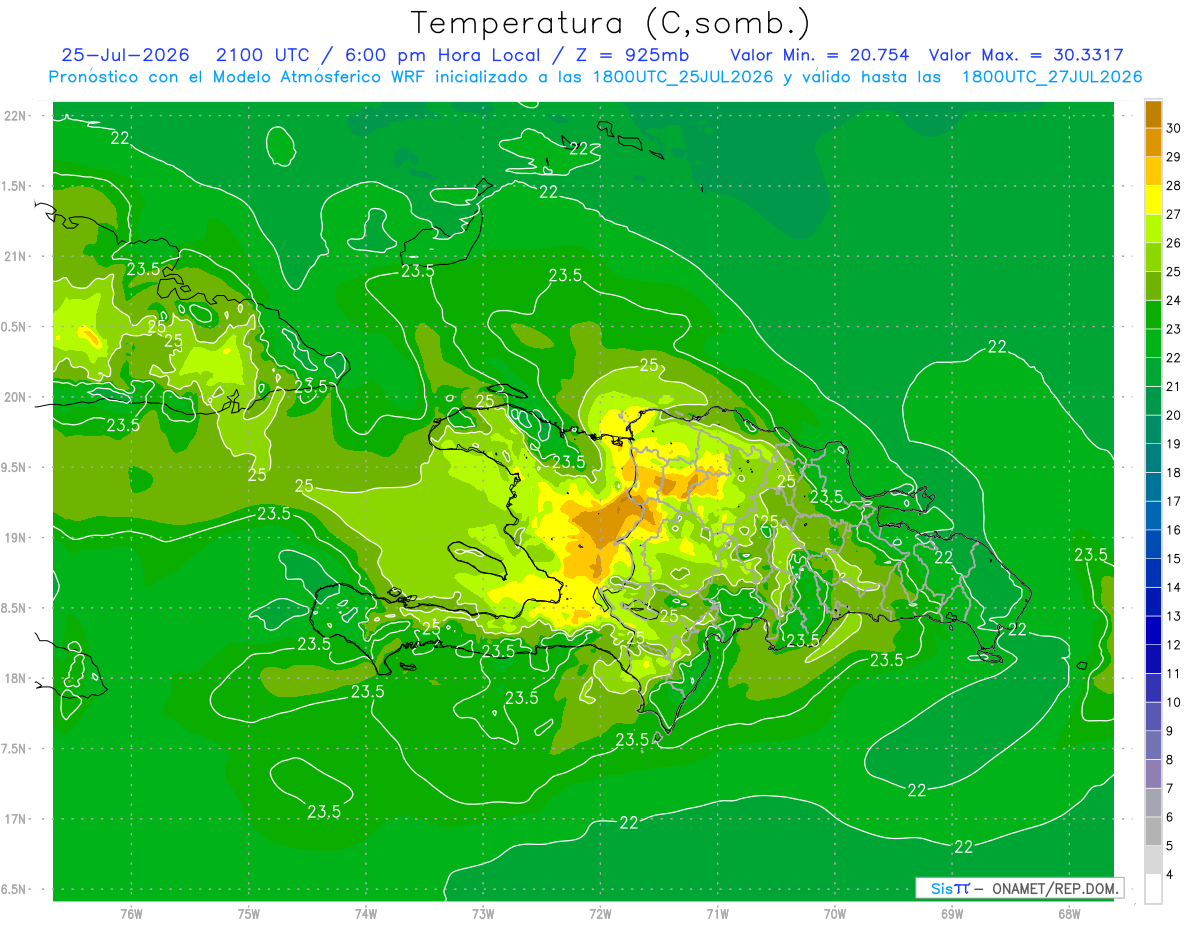
Task: Click the title "Temperatura (C,somb.)"
Action: (611, 24)
